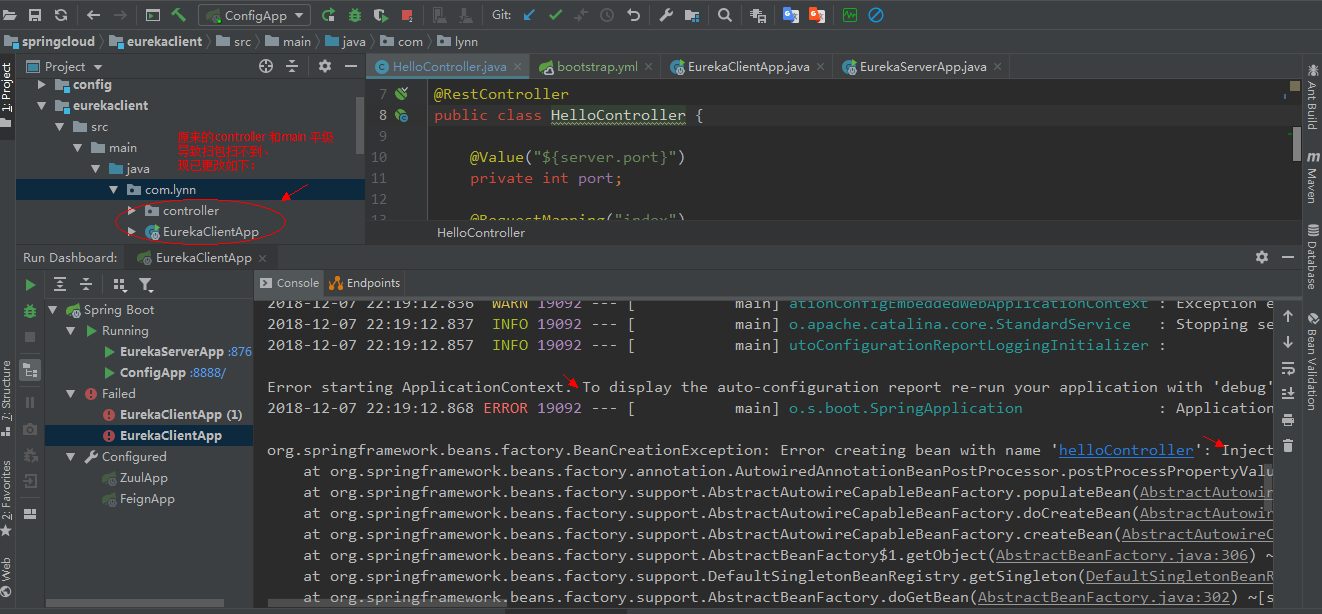
Task: Click the blue circular slash icon in toolbar
Action: [x=876, y=15]
